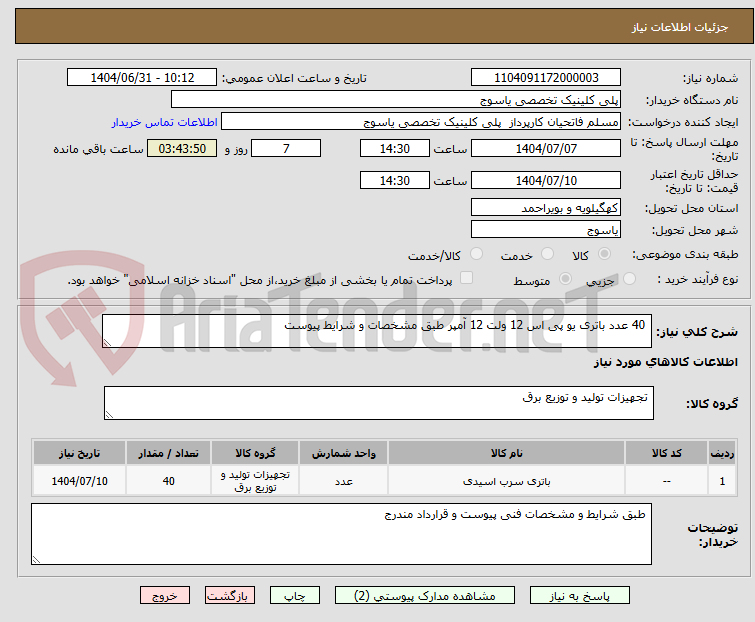Viewport: 755px width, 622px height.
Task: Open 'اطلاعات تماس خریدار' contact link
Action: coord(165,122)
